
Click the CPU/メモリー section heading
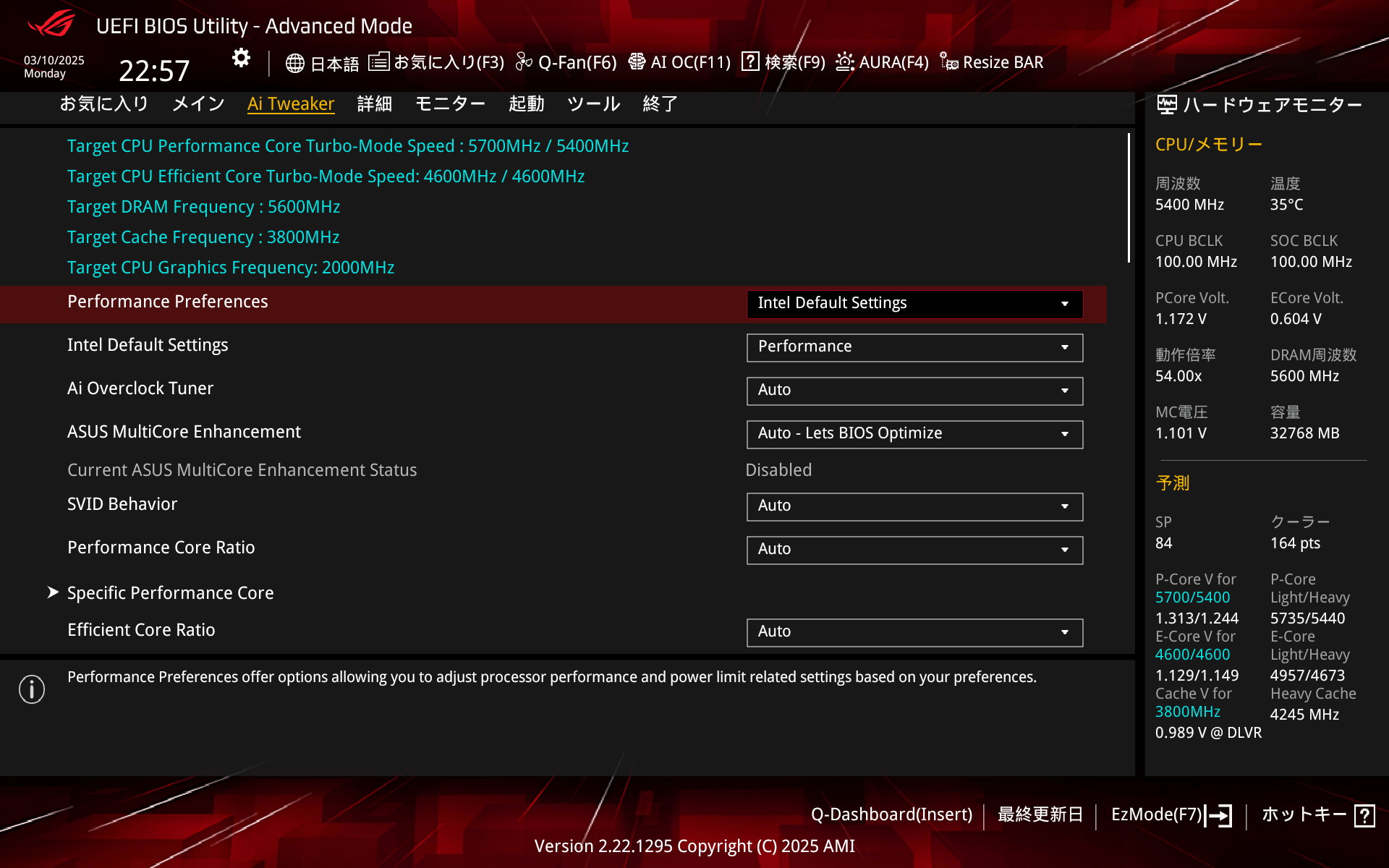click(x=1209, y=145)
